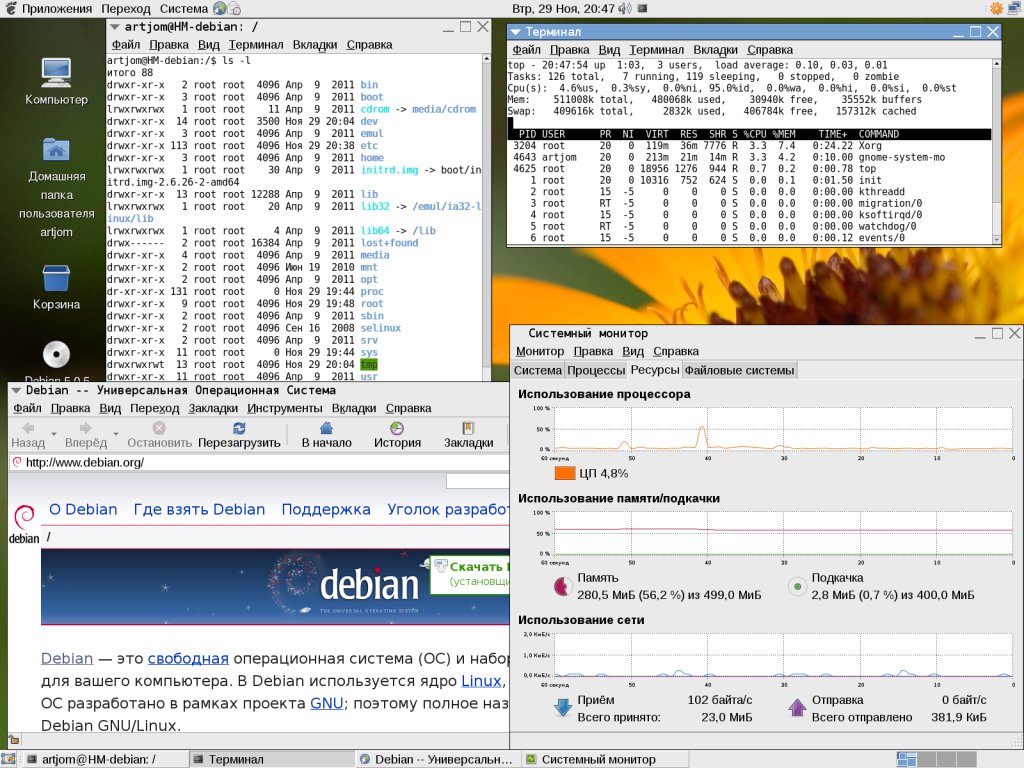Click the volume speaker icon in top panel
Screen dimensions: 1024x768
(625, 8)
